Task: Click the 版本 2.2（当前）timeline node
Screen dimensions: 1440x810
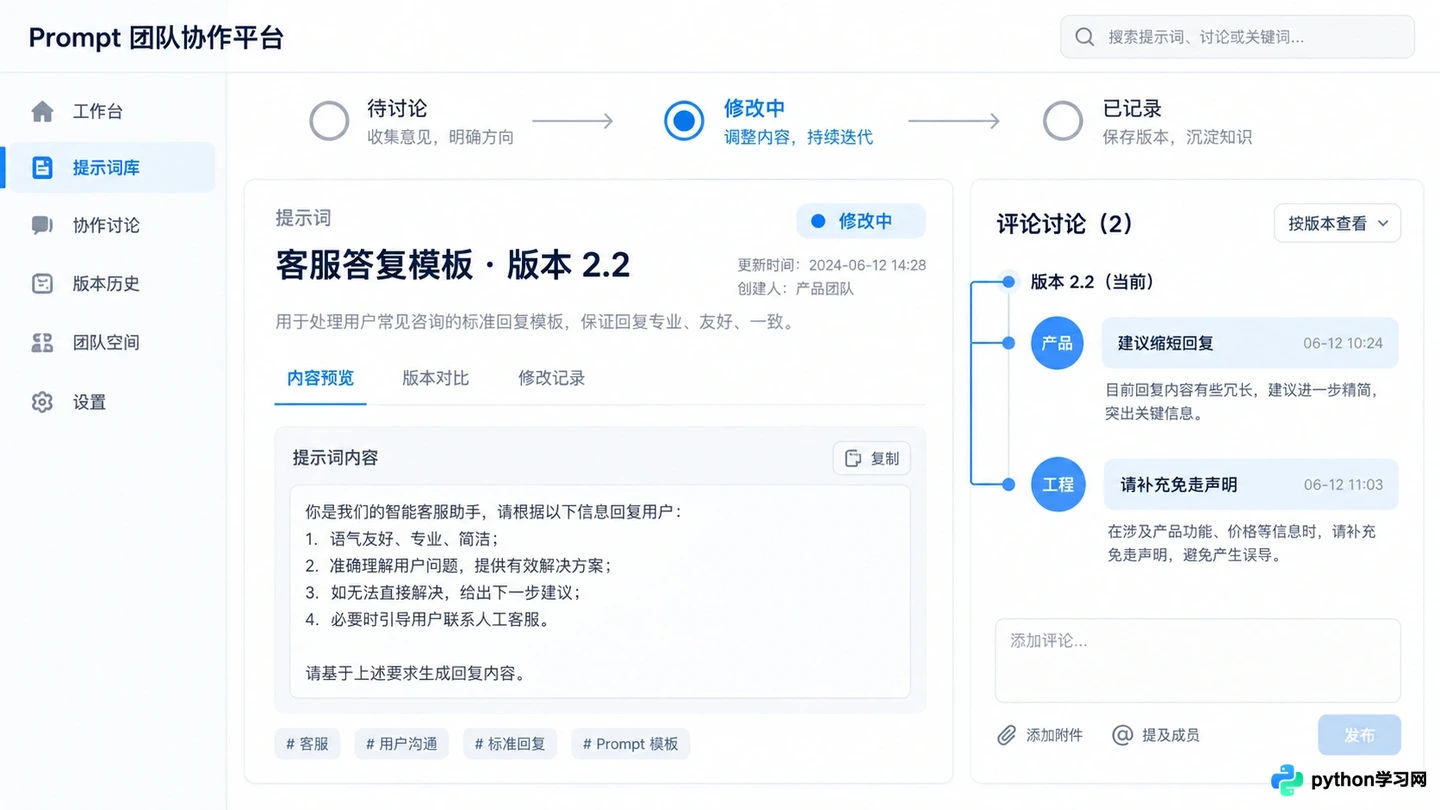Action: click(1008, 282)
